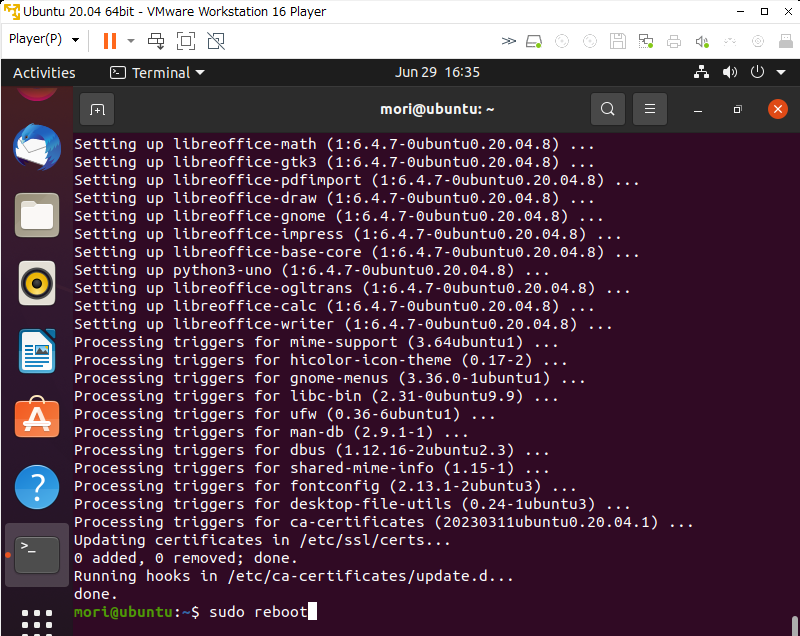Screen dimensions: 800x636
Task: Click 'Processing triggers for fontconfig' line
Action: tap(325, 486)
